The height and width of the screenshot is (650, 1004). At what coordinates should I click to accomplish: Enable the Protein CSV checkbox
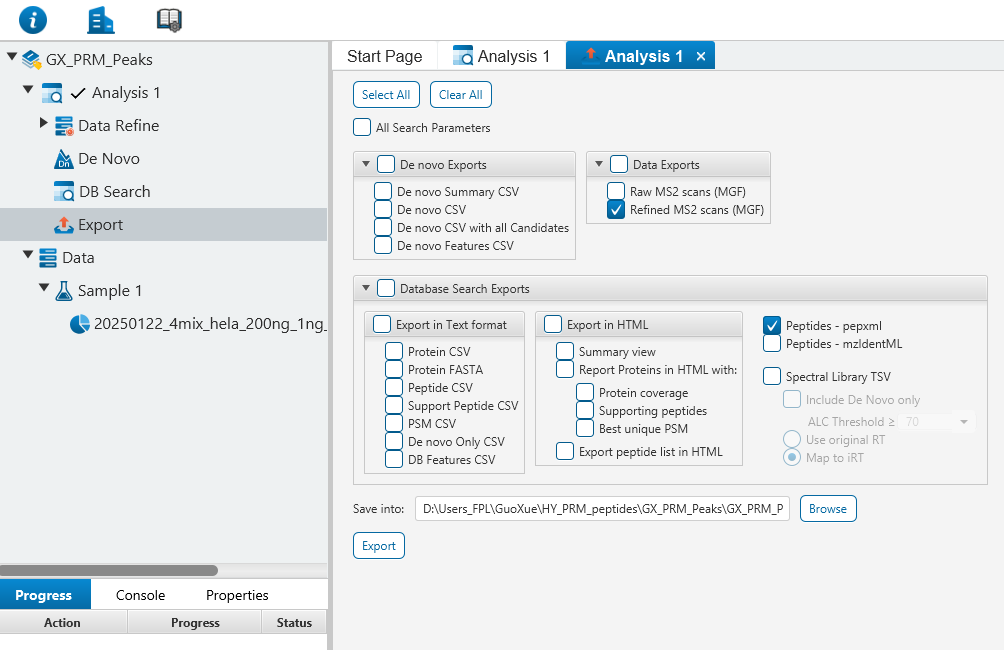pyautogui.click(x=394, y=352)
